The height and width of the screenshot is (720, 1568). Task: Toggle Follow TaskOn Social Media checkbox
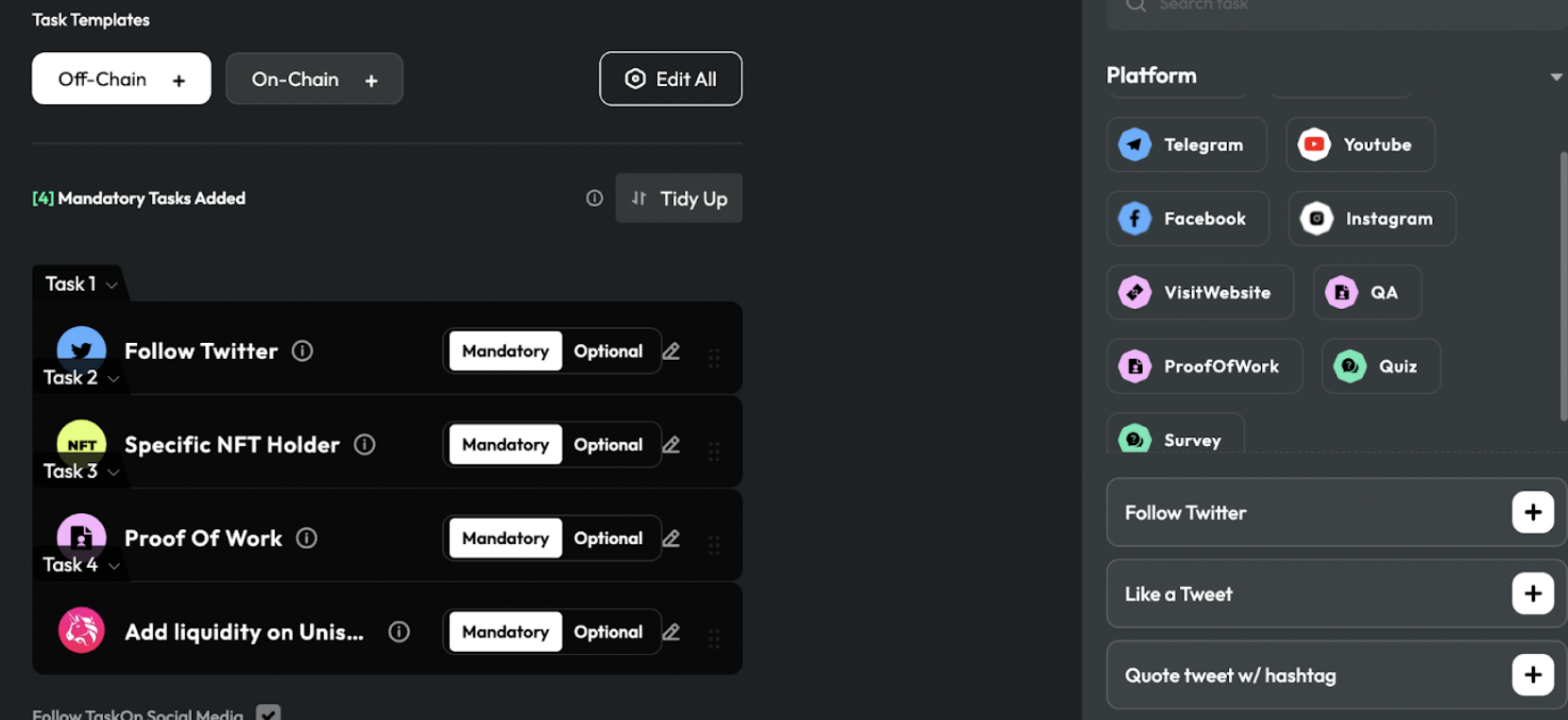268,713
